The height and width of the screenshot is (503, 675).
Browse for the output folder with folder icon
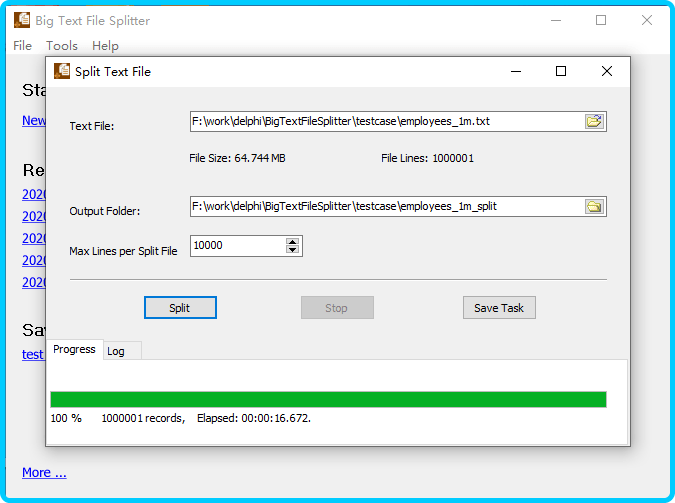click(x=595, y=207)
